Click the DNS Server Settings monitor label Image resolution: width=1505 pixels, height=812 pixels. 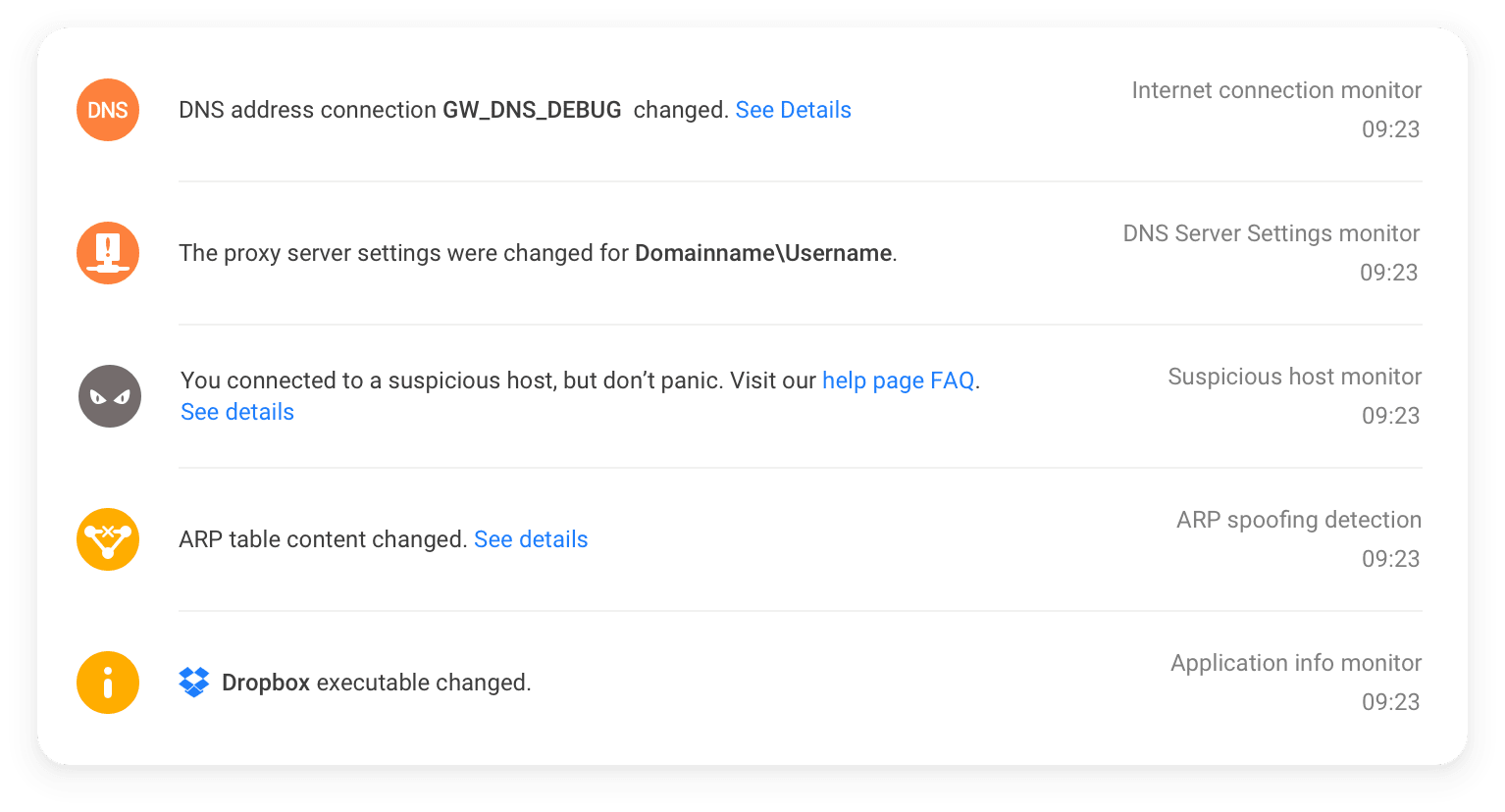tap(1271, 233)
